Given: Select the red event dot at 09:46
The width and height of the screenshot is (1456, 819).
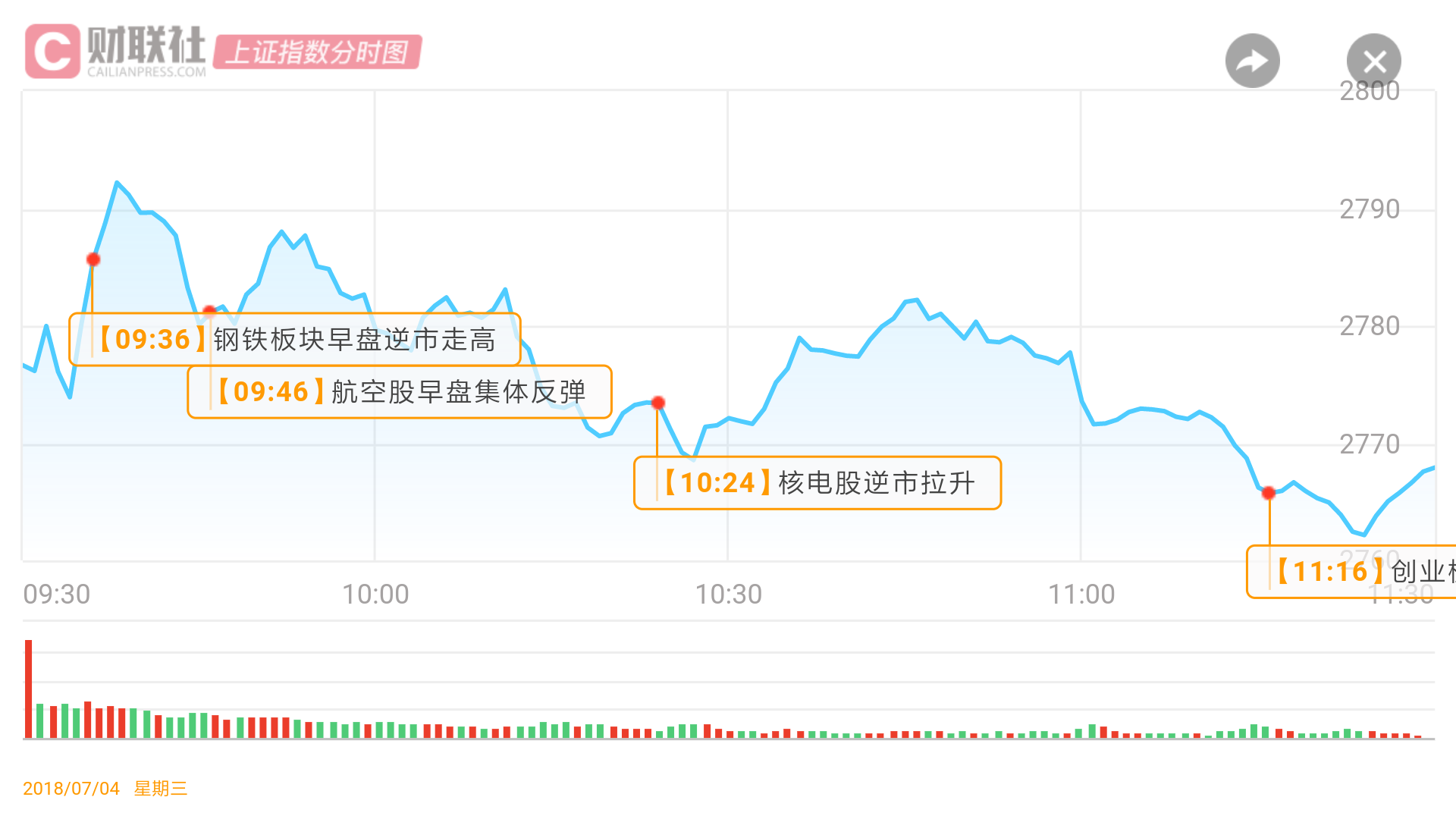Looking at the screenshot, I should click(209, 311).
